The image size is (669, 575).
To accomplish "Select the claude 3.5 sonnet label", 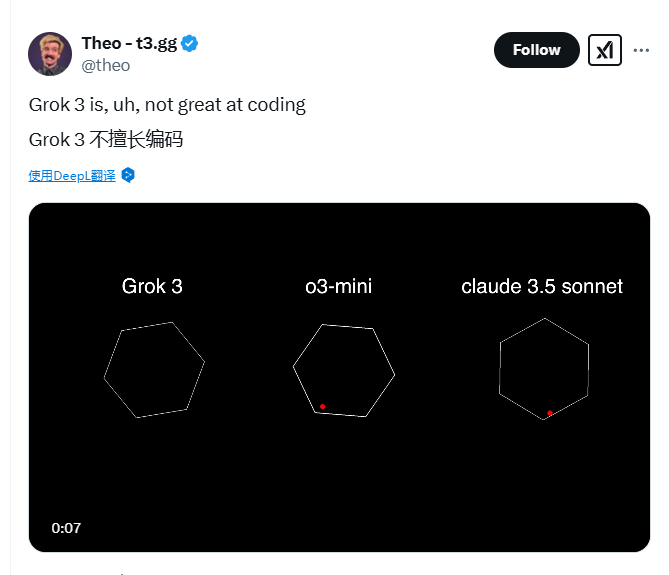I will click(542, 286).
